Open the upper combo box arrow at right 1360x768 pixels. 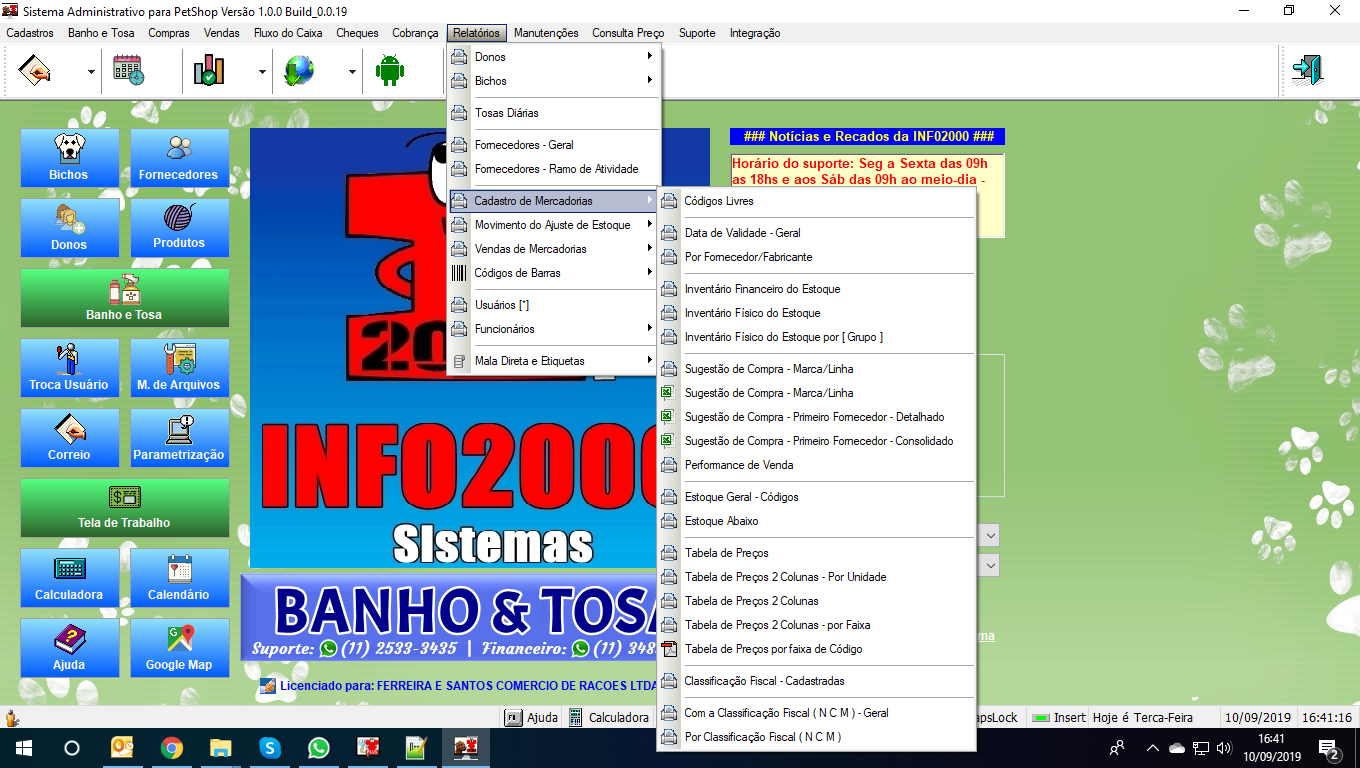[990, 536]
